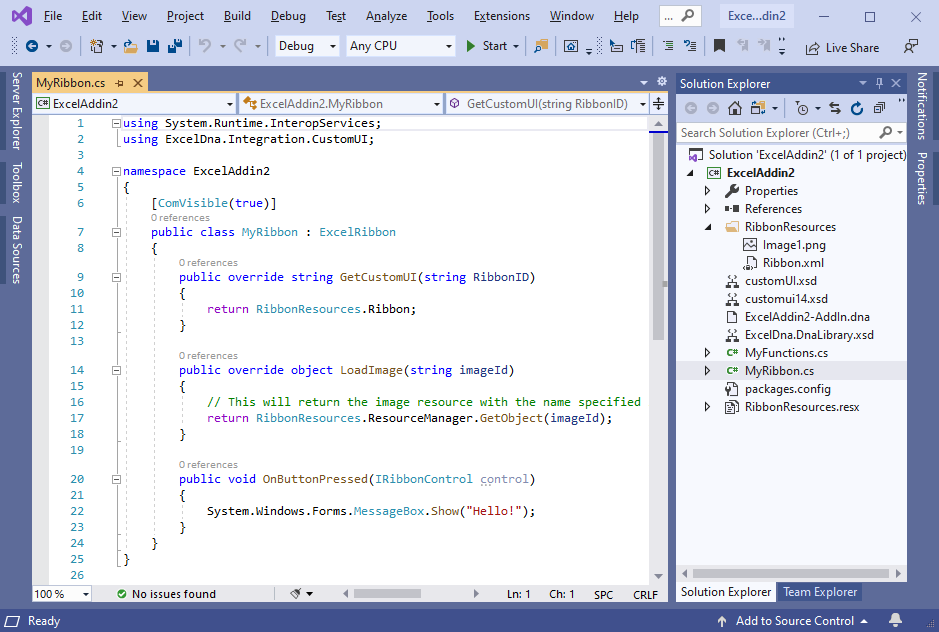Click the Save All multi-disk icon

175,46
